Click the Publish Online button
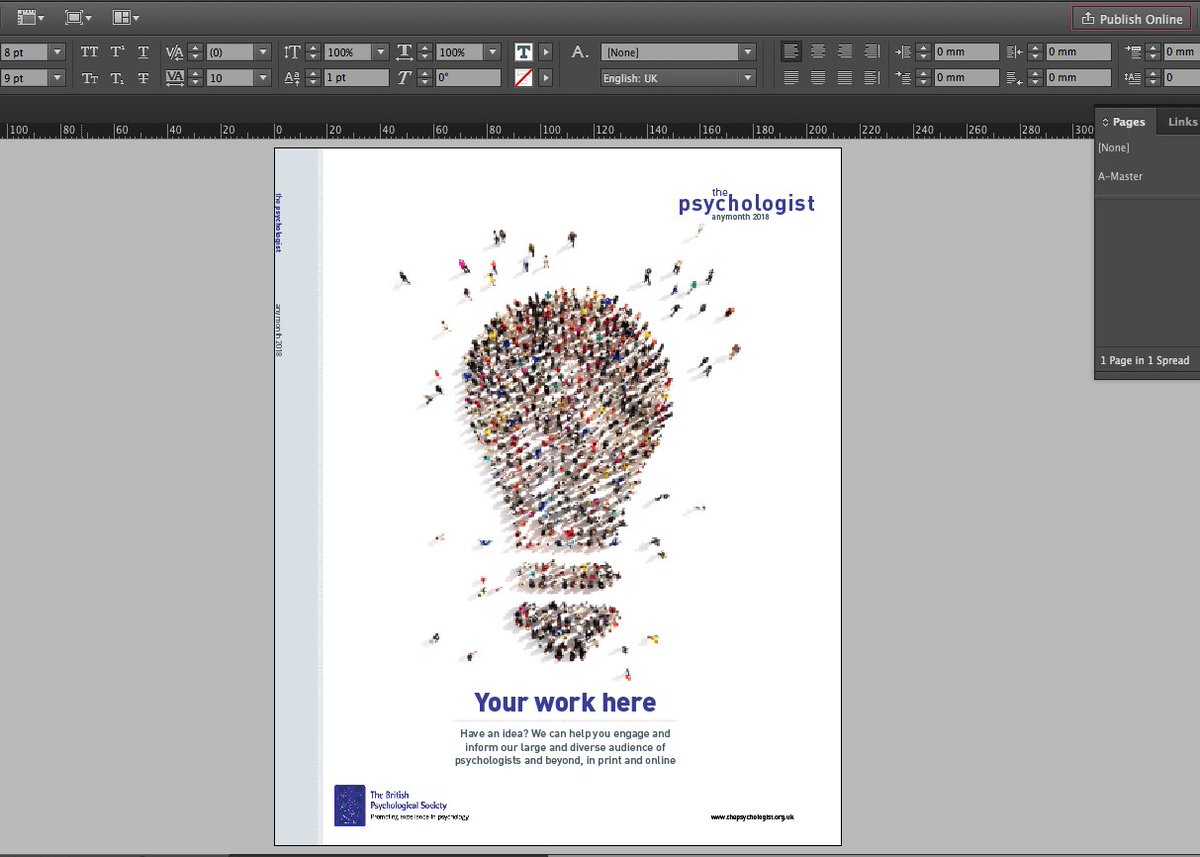This screenshot has width=1200, height=857. coord(1132,19)
